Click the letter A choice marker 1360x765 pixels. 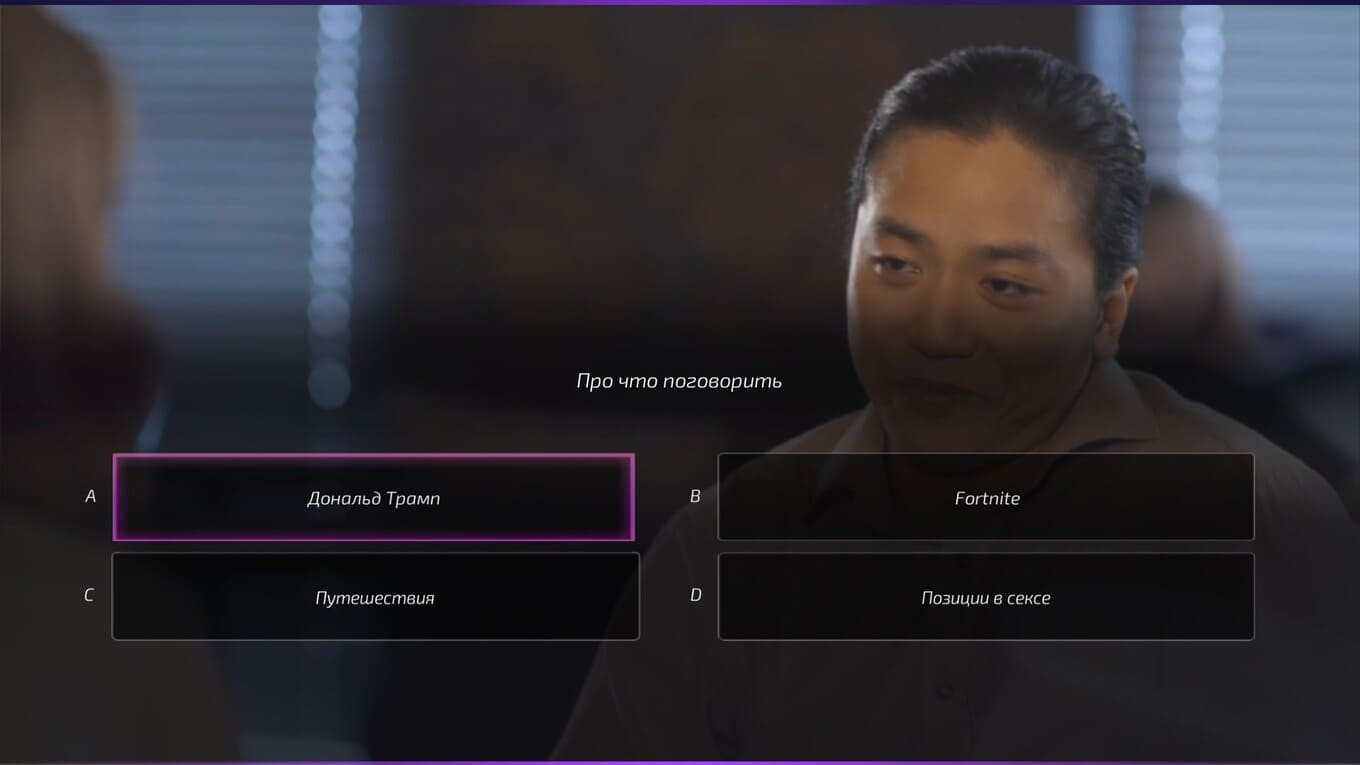(x=90, y=496)
